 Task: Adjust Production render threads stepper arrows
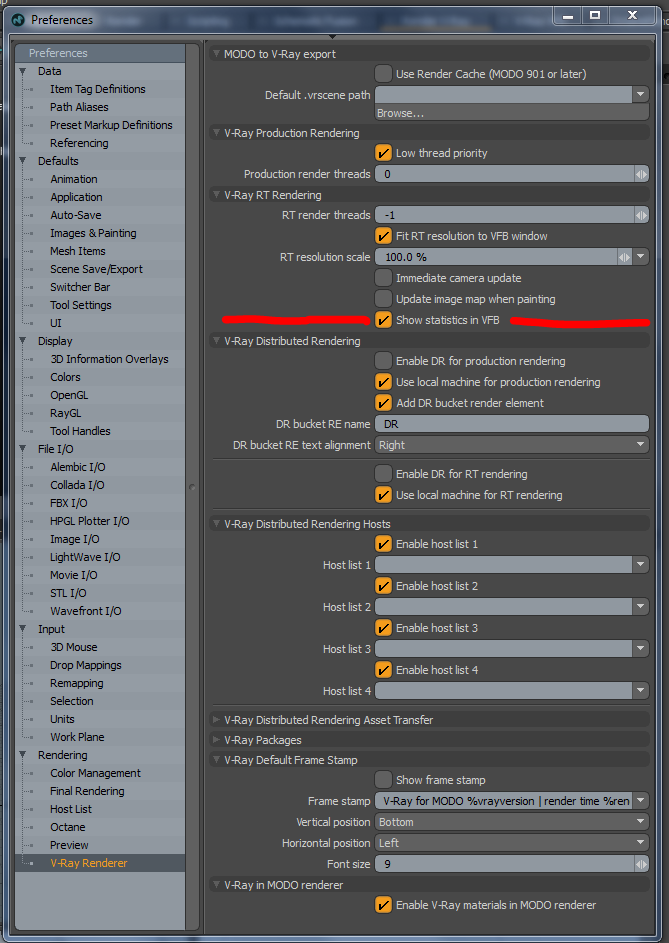(x=641, y=174)
